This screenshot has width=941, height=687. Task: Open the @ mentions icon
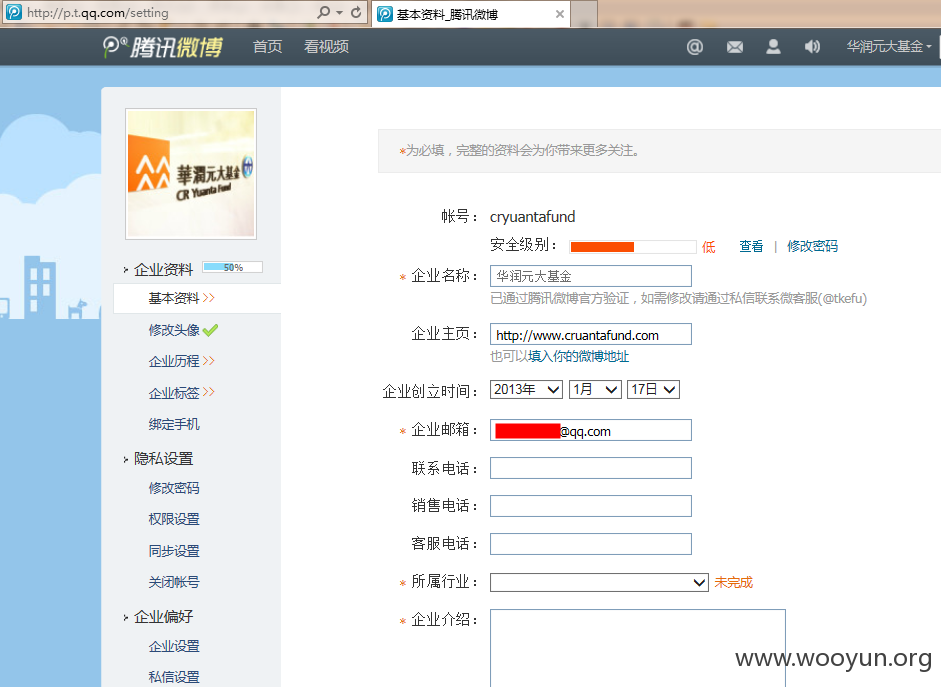coord(694,47)
